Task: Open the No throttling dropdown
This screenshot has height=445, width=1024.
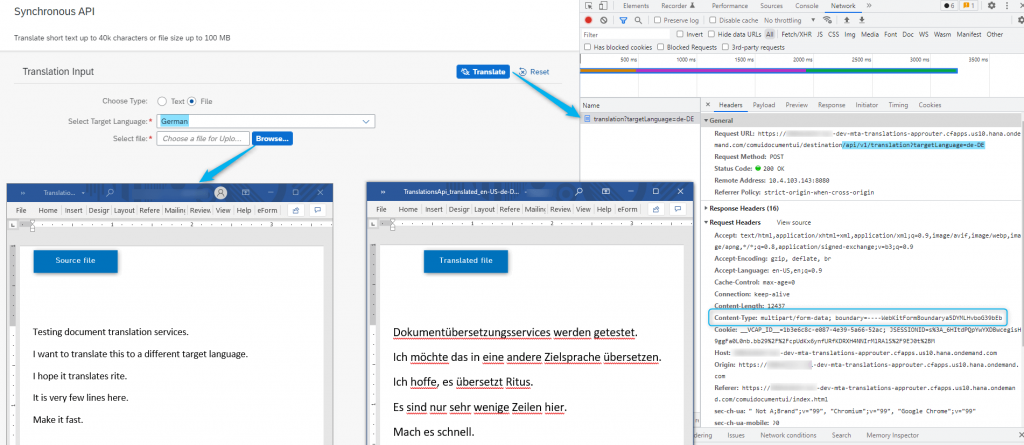Action: tap(792, 20)
